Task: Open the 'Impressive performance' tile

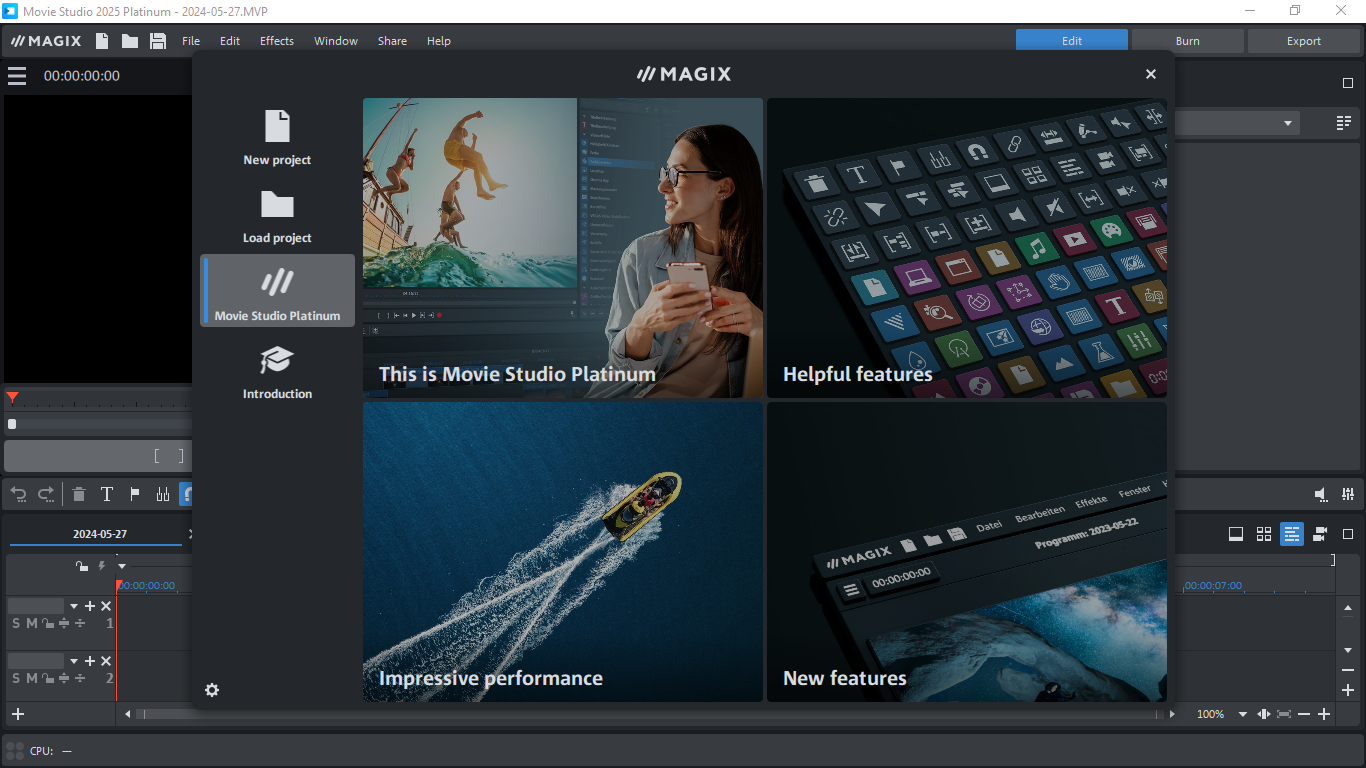Action: (563, 552)
